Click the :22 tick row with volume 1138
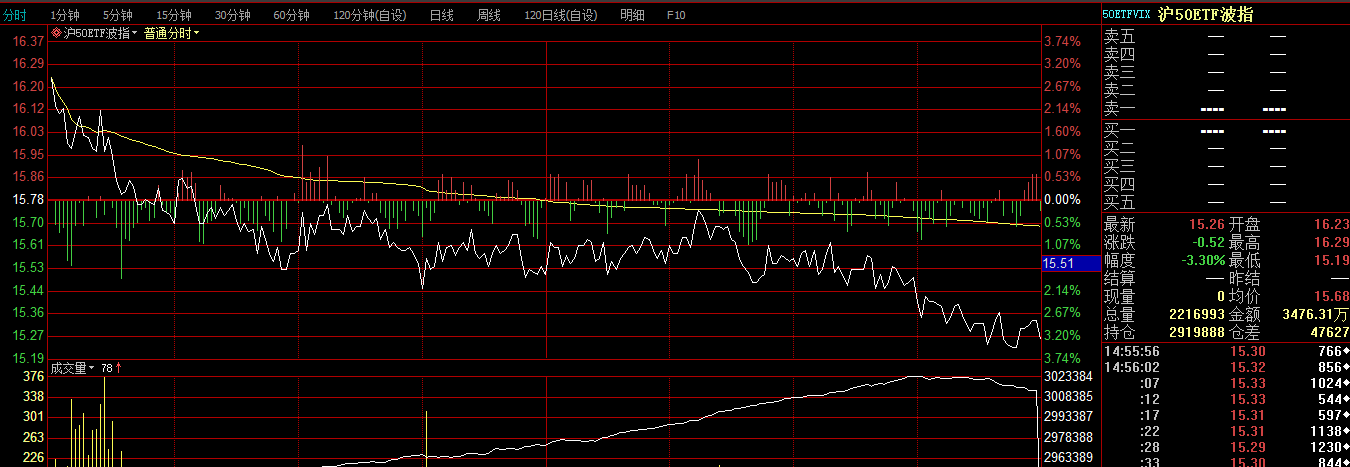 pos(1226,431)
